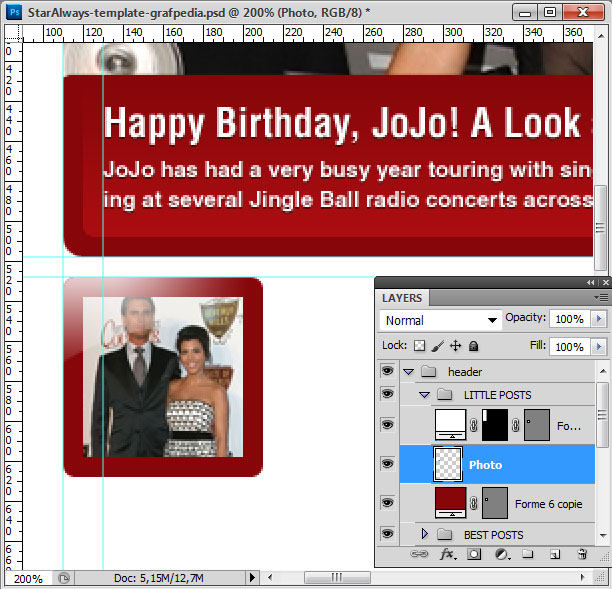Click the status bar preview icon
This screenshot has width=612, height=589.
tap(64, 577)
